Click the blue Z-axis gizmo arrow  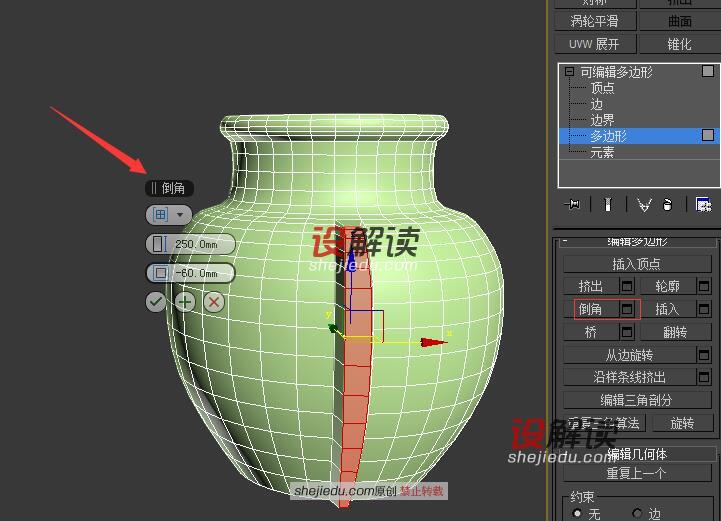pos(350,261)
